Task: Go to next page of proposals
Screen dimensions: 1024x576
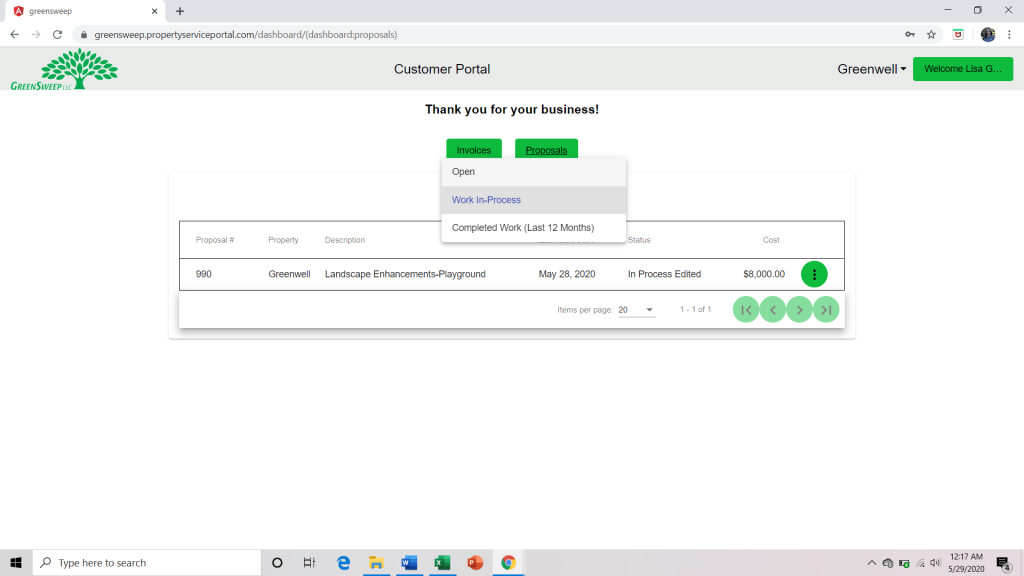Action: (799, 310)
